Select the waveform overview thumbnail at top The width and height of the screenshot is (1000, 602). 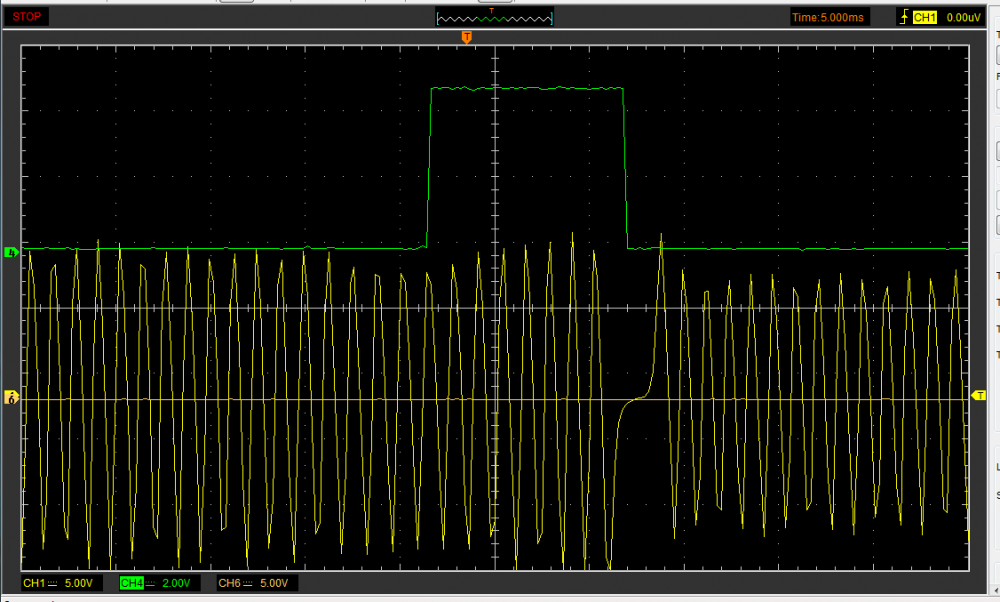point(494,17)
